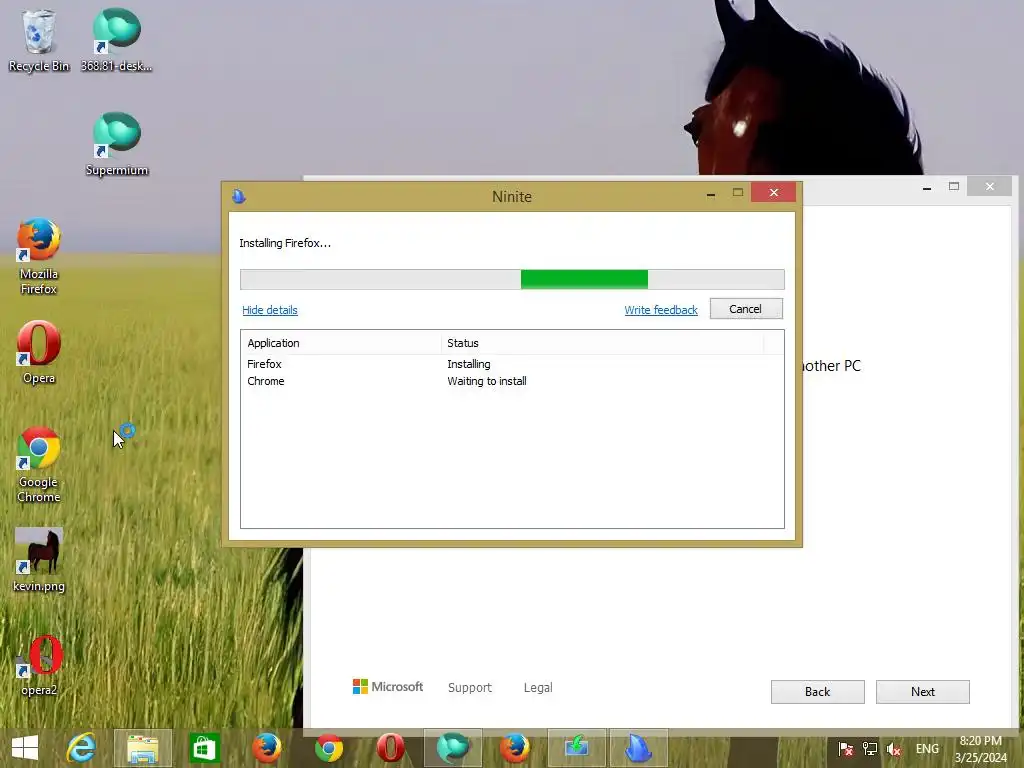Click the Write feedback link
Viewport: 1024px width, 768px height.
point(661,310)
